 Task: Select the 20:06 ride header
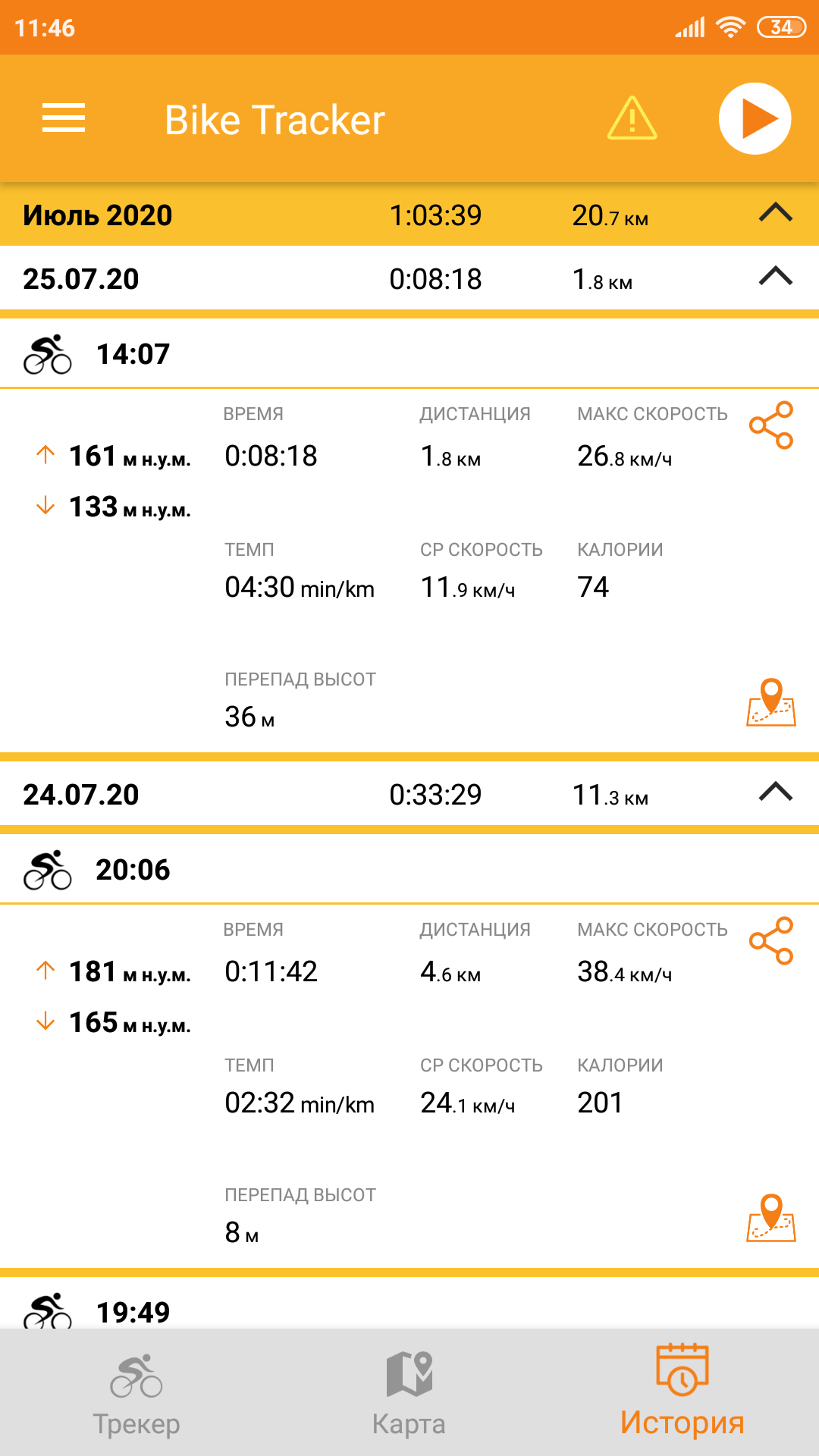coord(409,869)
